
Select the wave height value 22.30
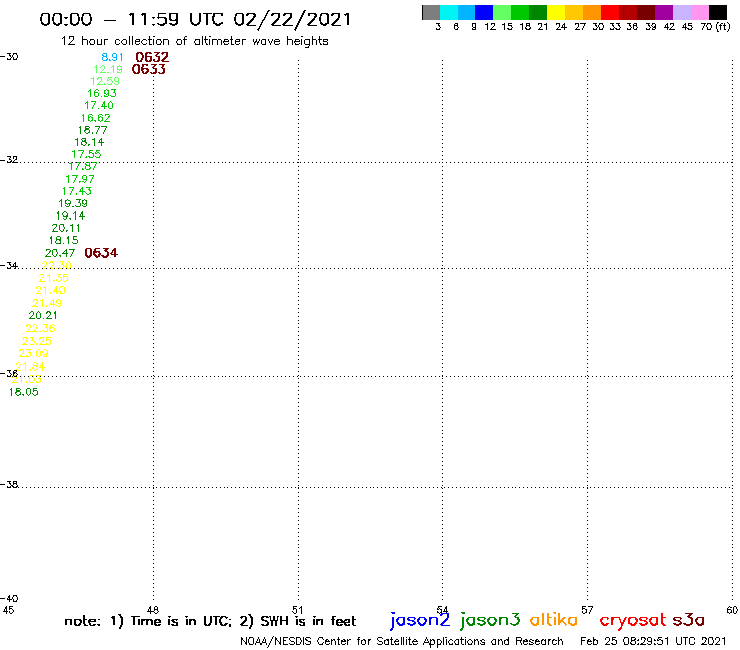click(57, 266)
